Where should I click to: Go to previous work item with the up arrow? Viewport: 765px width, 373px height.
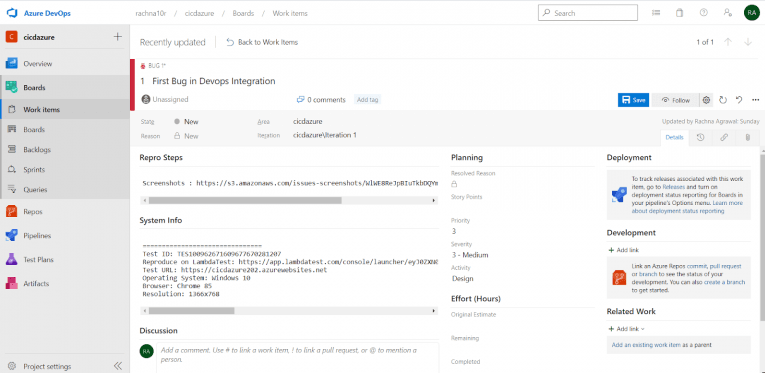tap(728, 42)
